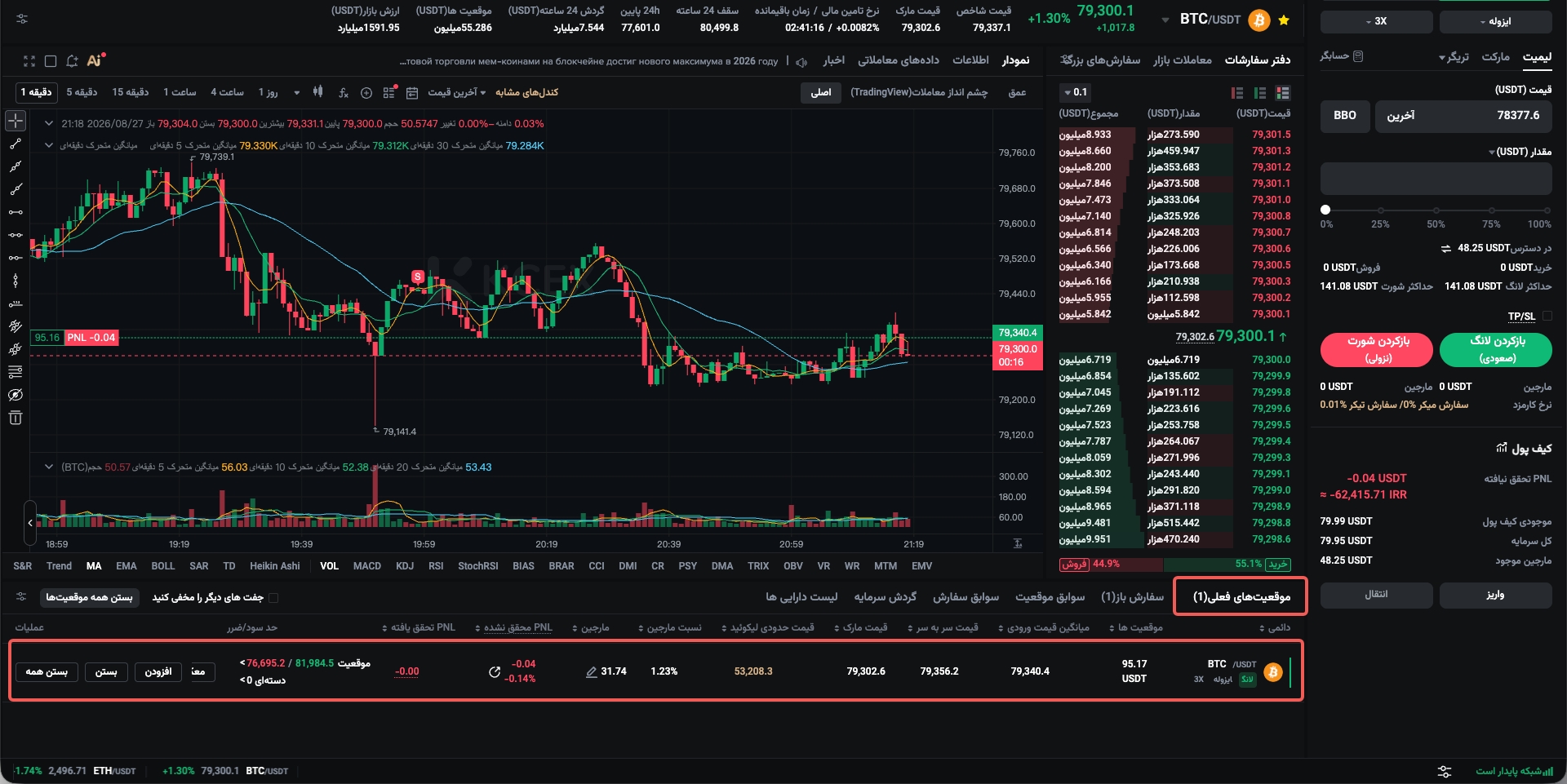Screen dimensions: 1567x784
Task: Favorite BTC/USDT with the star icon
Action: coord(1284,20)
